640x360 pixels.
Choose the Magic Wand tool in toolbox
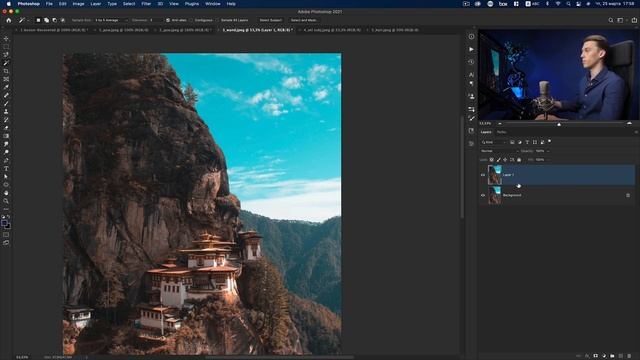click(x=6, y=63)
